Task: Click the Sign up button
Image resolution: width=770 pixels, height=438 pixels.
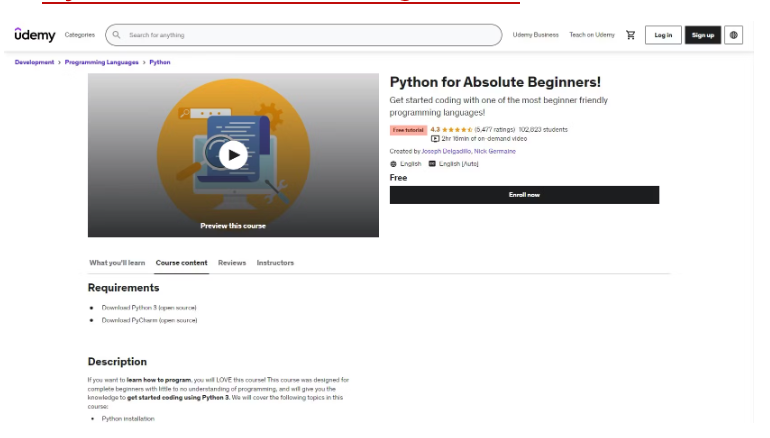Action: [x=703, y=35]
